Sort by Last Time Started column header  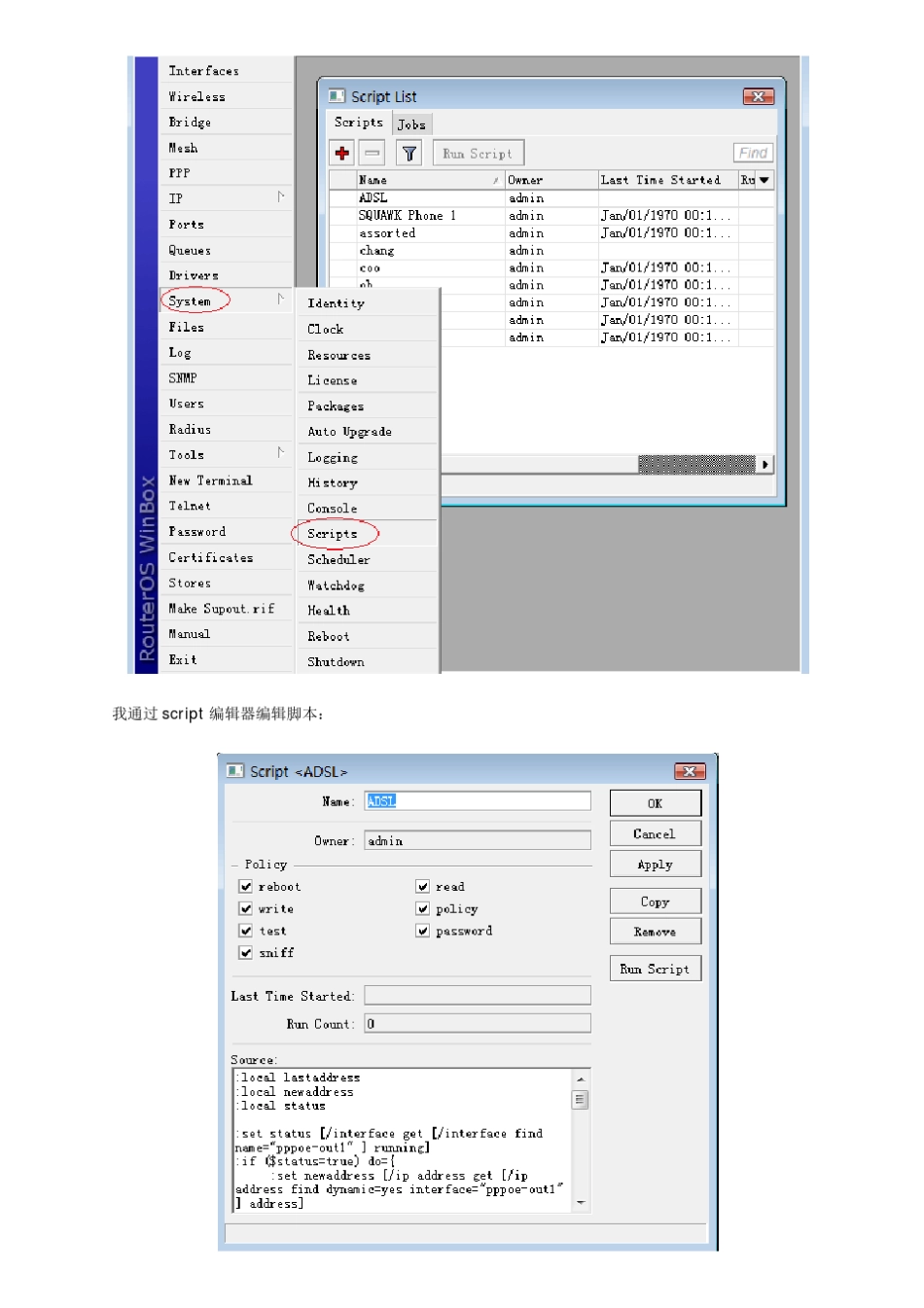click(x=667, y=180)
